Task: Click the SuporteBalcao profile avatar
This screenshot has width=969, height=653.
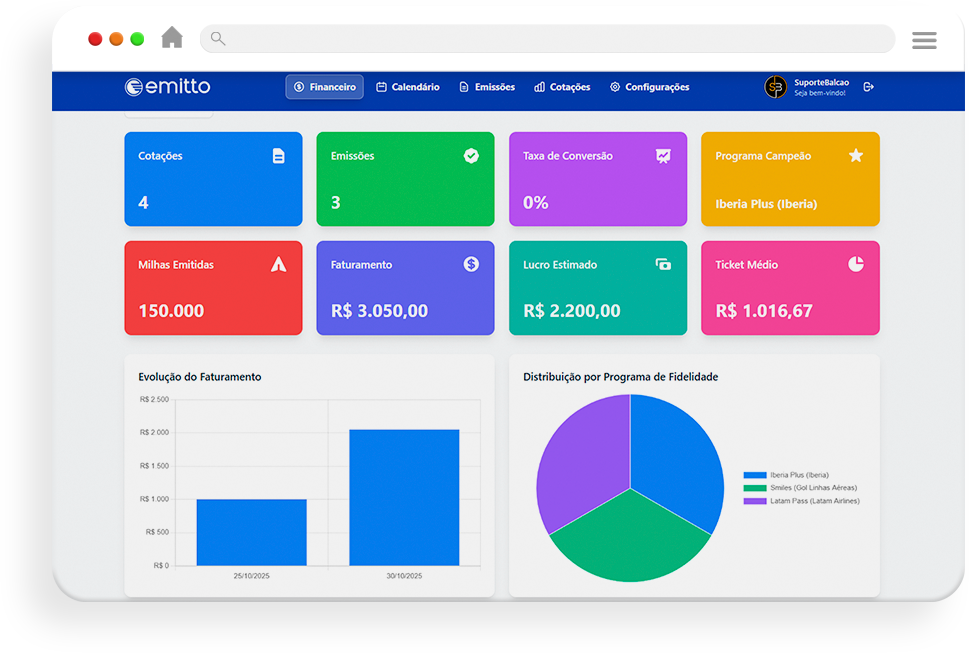Action: (776, 87)
